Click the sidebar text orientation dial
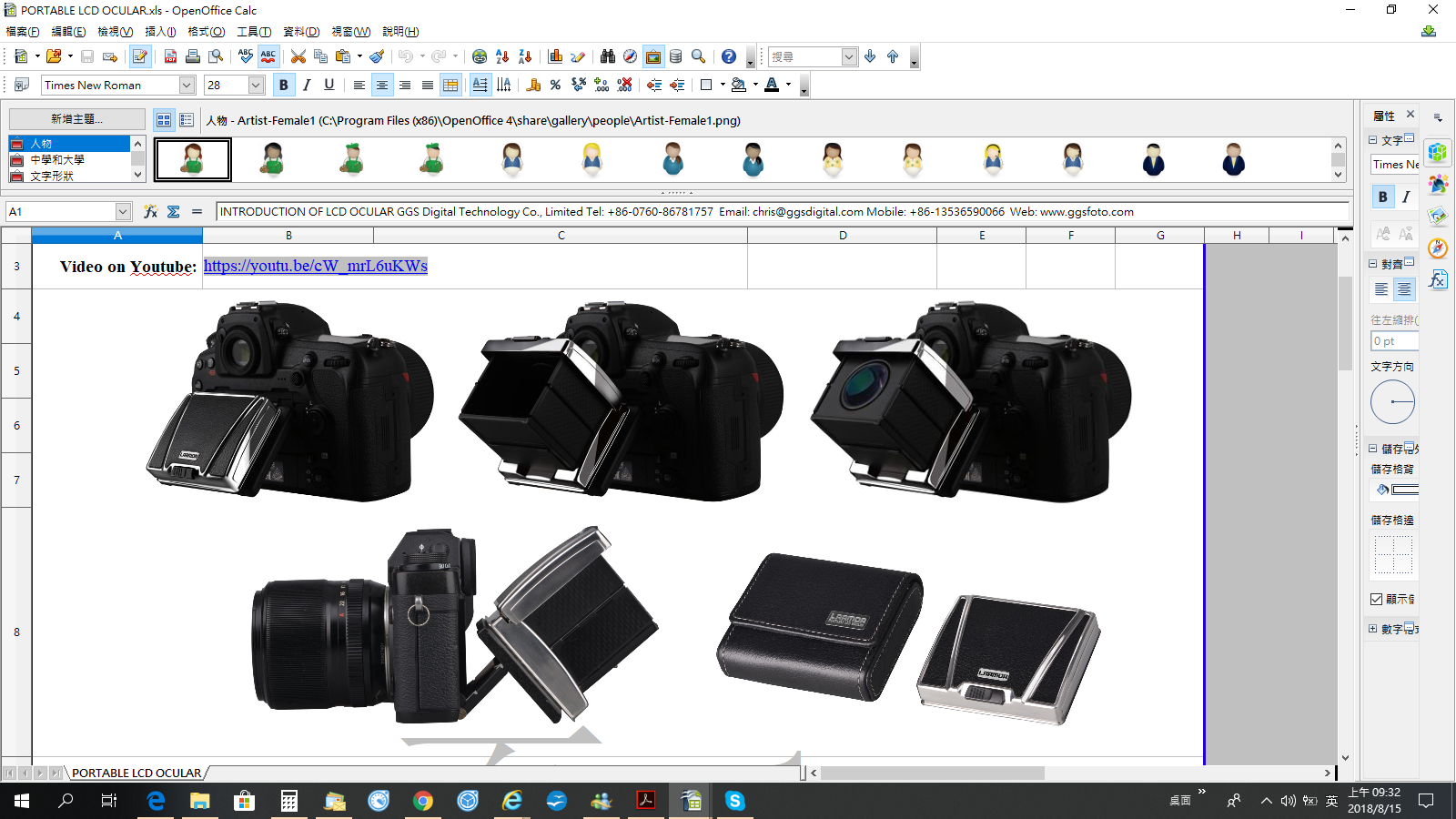 click(x=1392, y=401)
